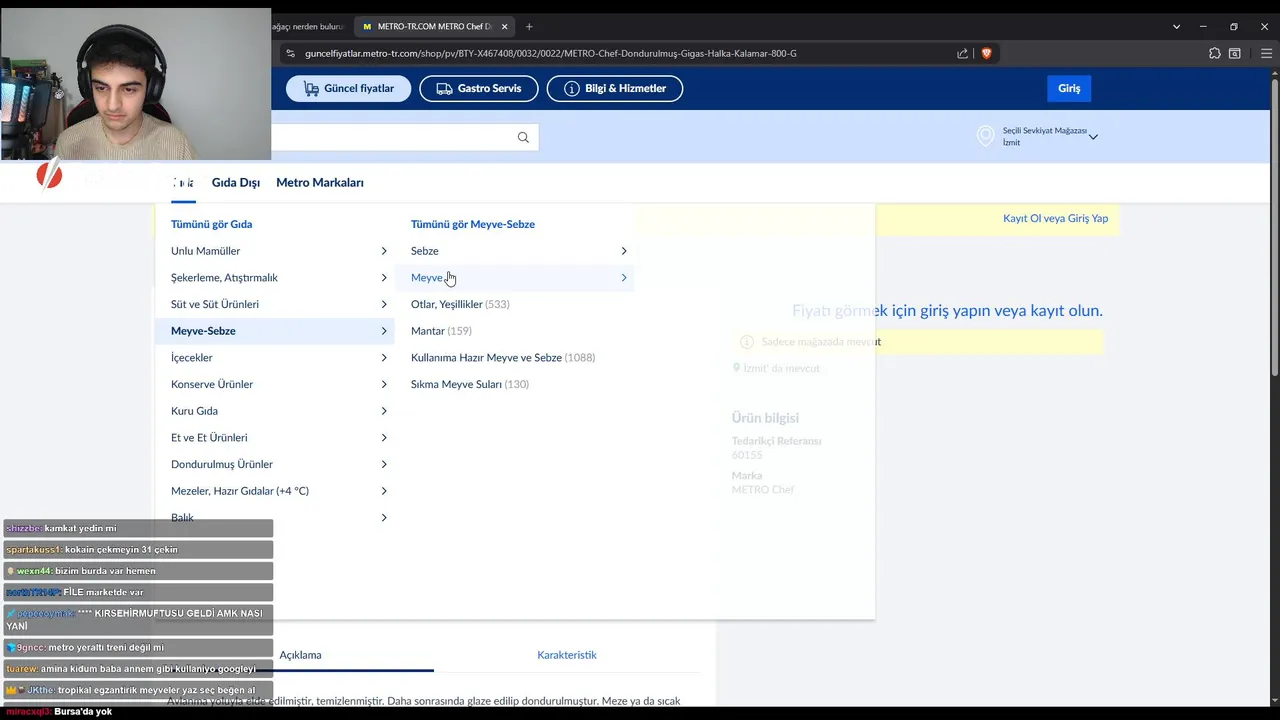Expand İçecekler category chevron

(x=384, y=358)
